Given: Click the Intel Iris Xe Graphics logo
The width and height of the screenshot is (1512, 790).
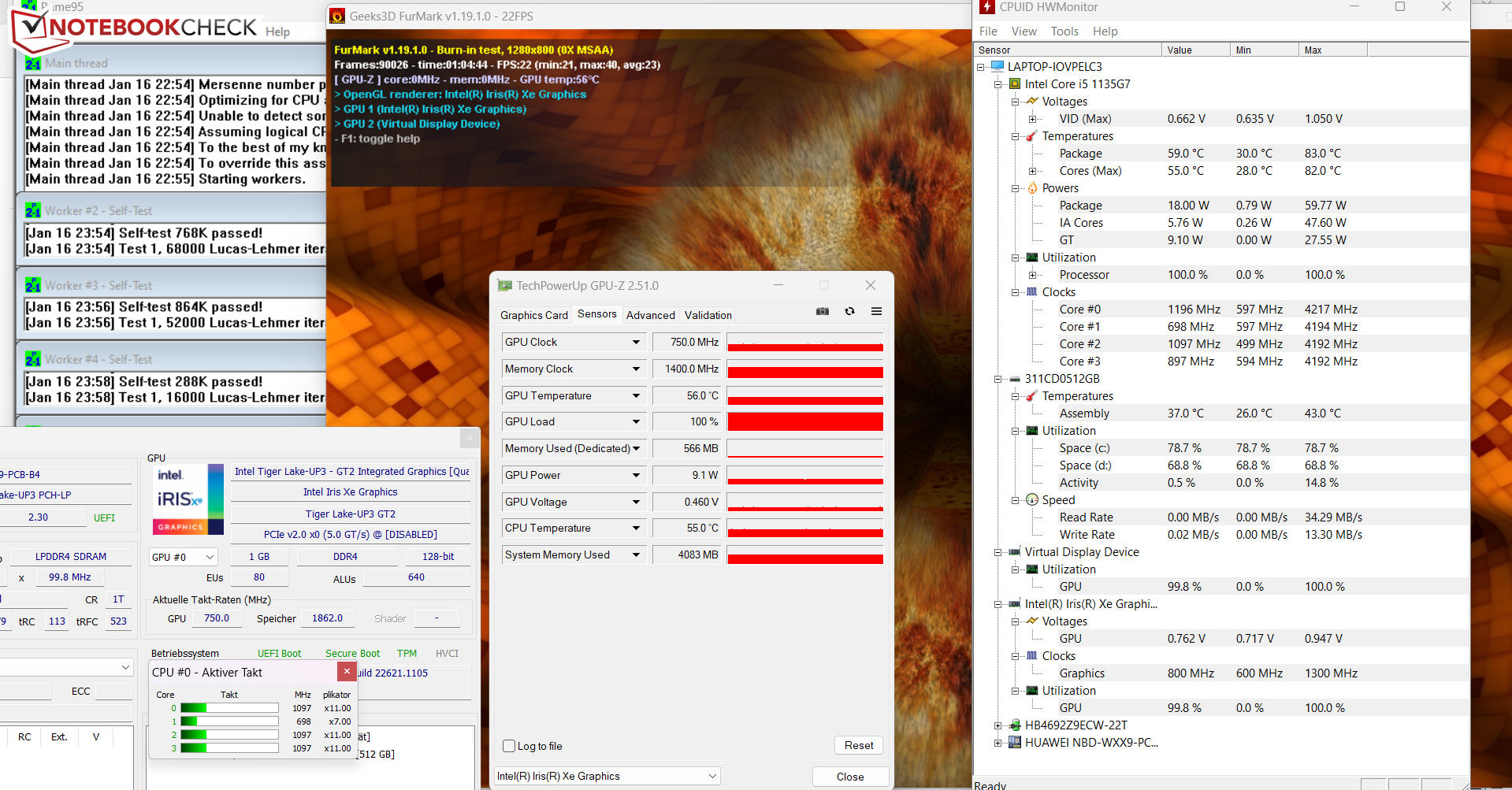Looking at the screenshot, I should pos(188,499).
